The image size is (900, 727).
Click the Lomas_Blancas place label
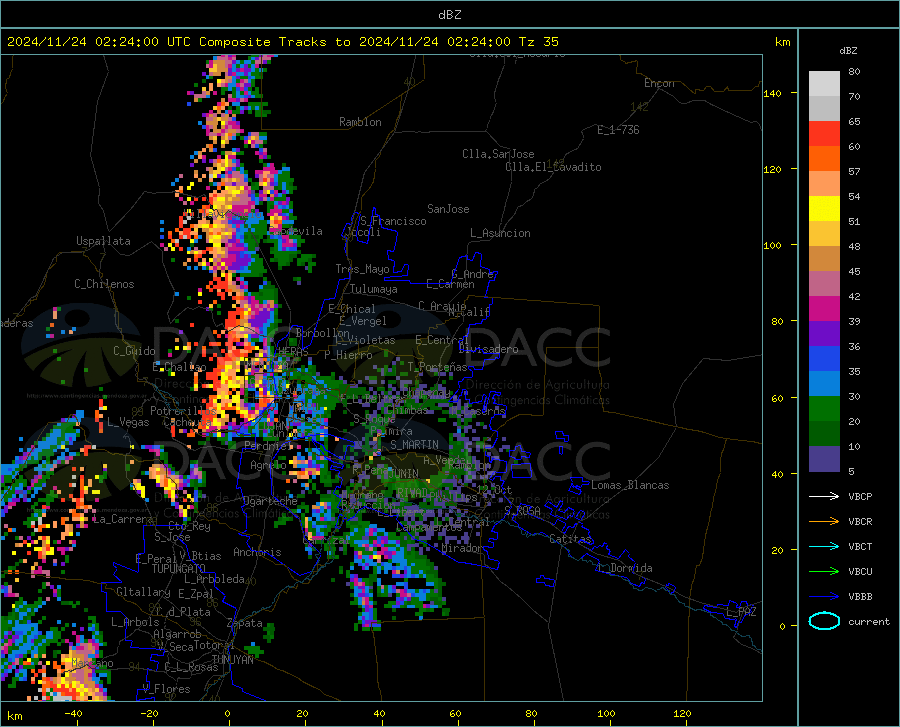click(x=630, y=485)
